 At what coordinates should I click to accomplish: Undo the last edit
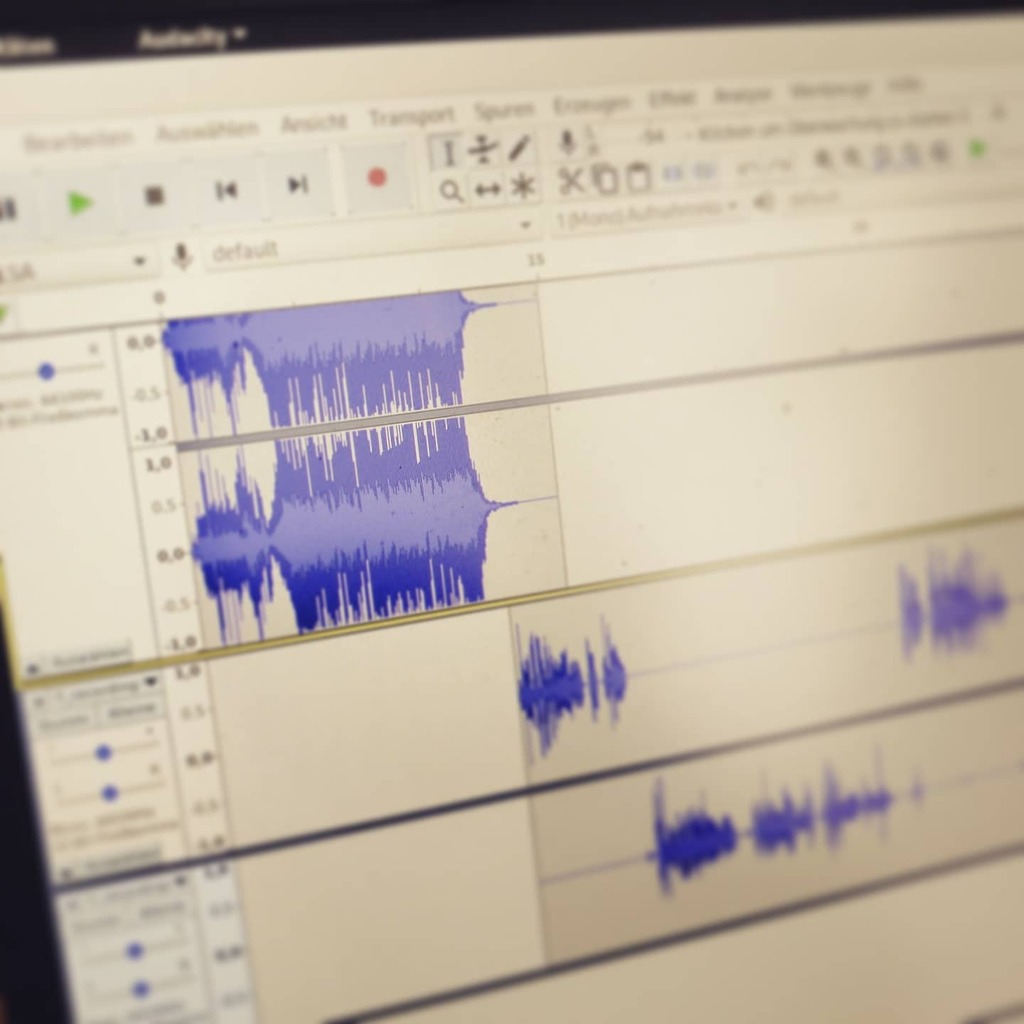pyautogui.click(x=748, y=167)
